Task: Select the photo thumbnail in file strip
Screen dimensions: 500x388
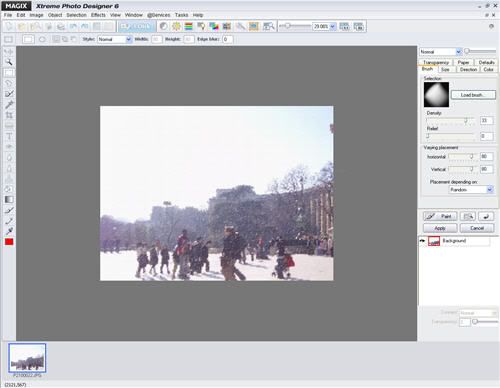Action: coord(27,358)
